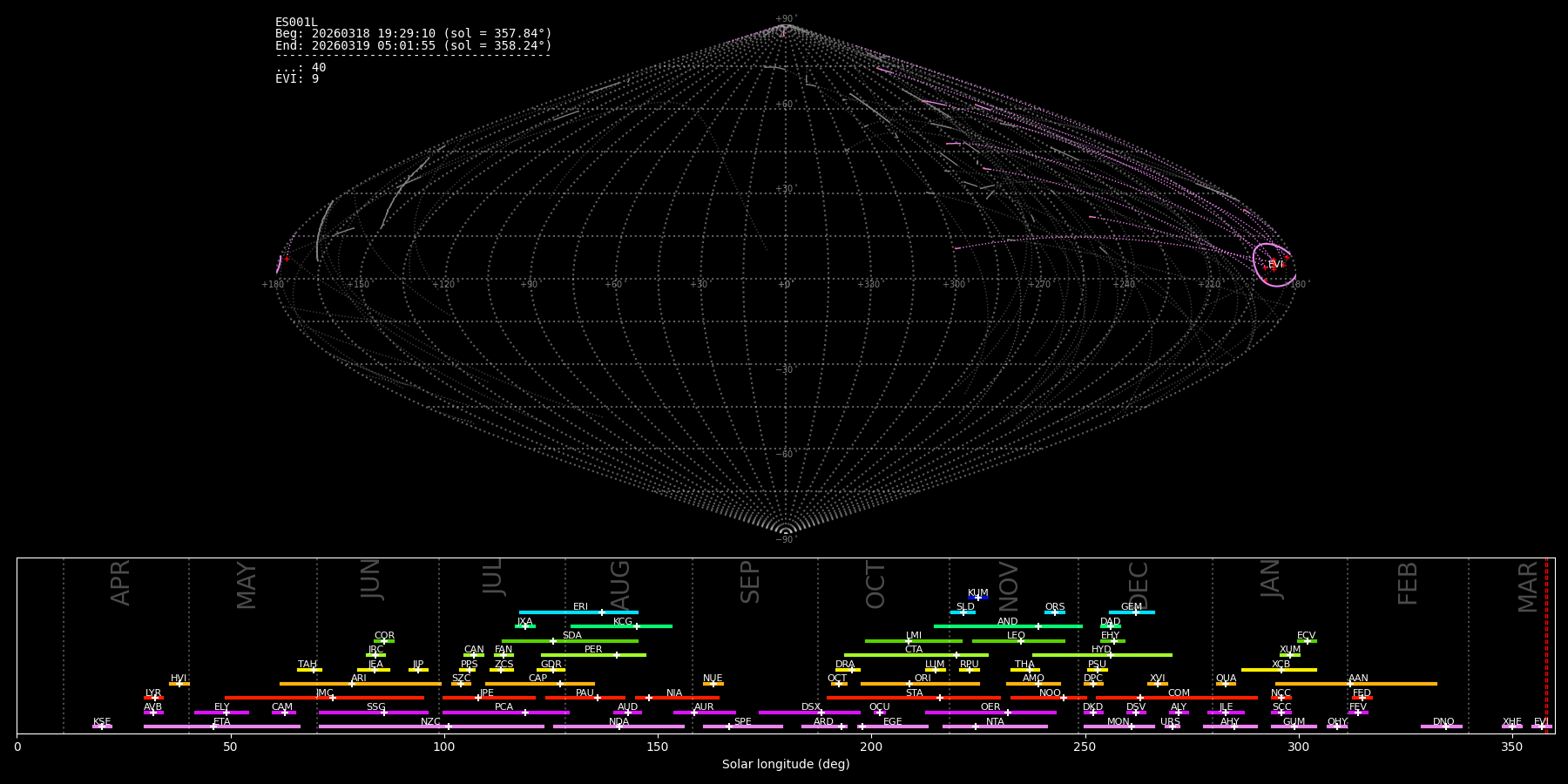Click the 'EVI: 9' count in the header
The width and height of the screenshot is (1568, 784).
pos(297,78)
